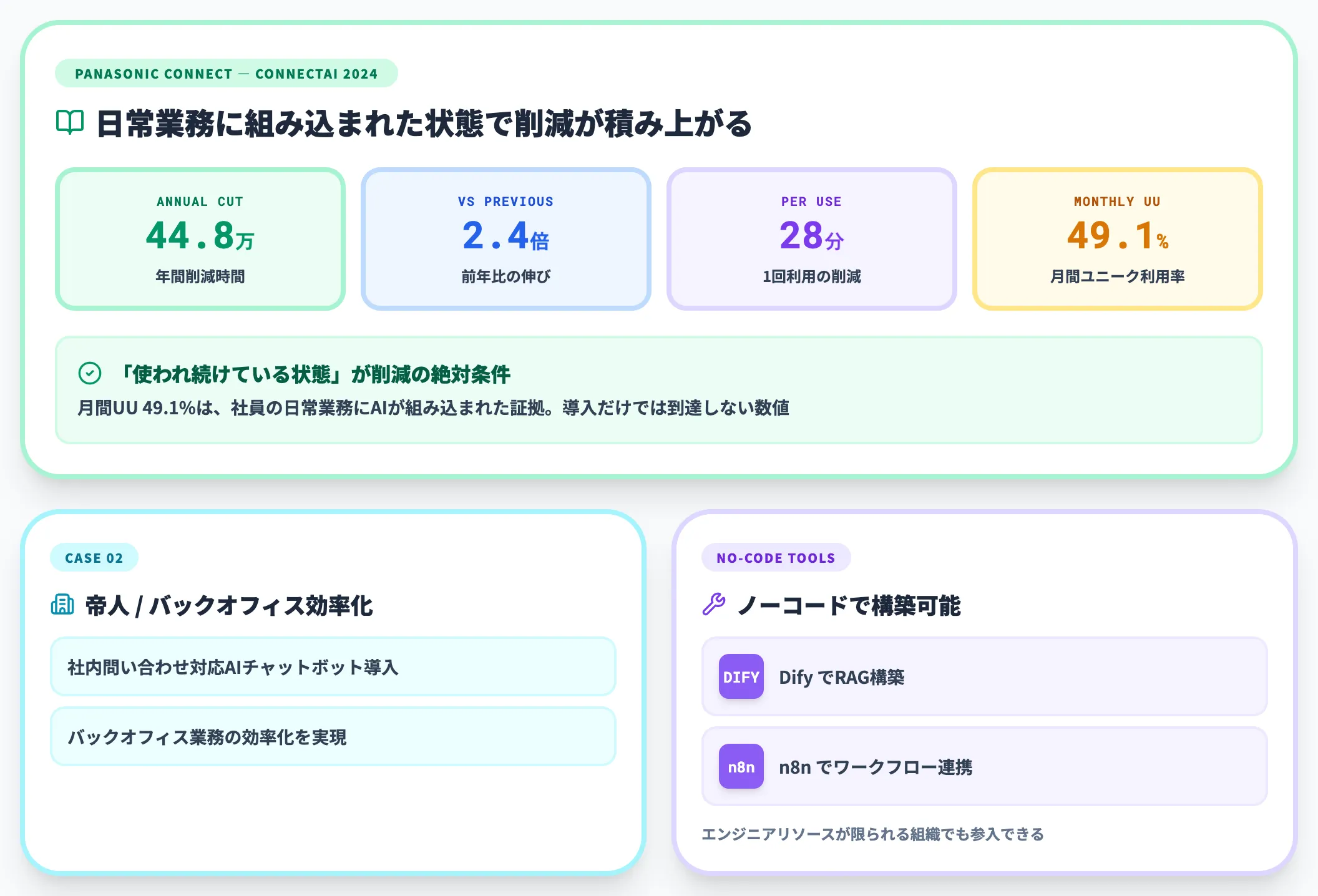Screen dimensions: 1318x896
Task: Click the PANASONIC CONNECT — CONNECTAI 2024 tag
Action: click(x=227, y=74)
